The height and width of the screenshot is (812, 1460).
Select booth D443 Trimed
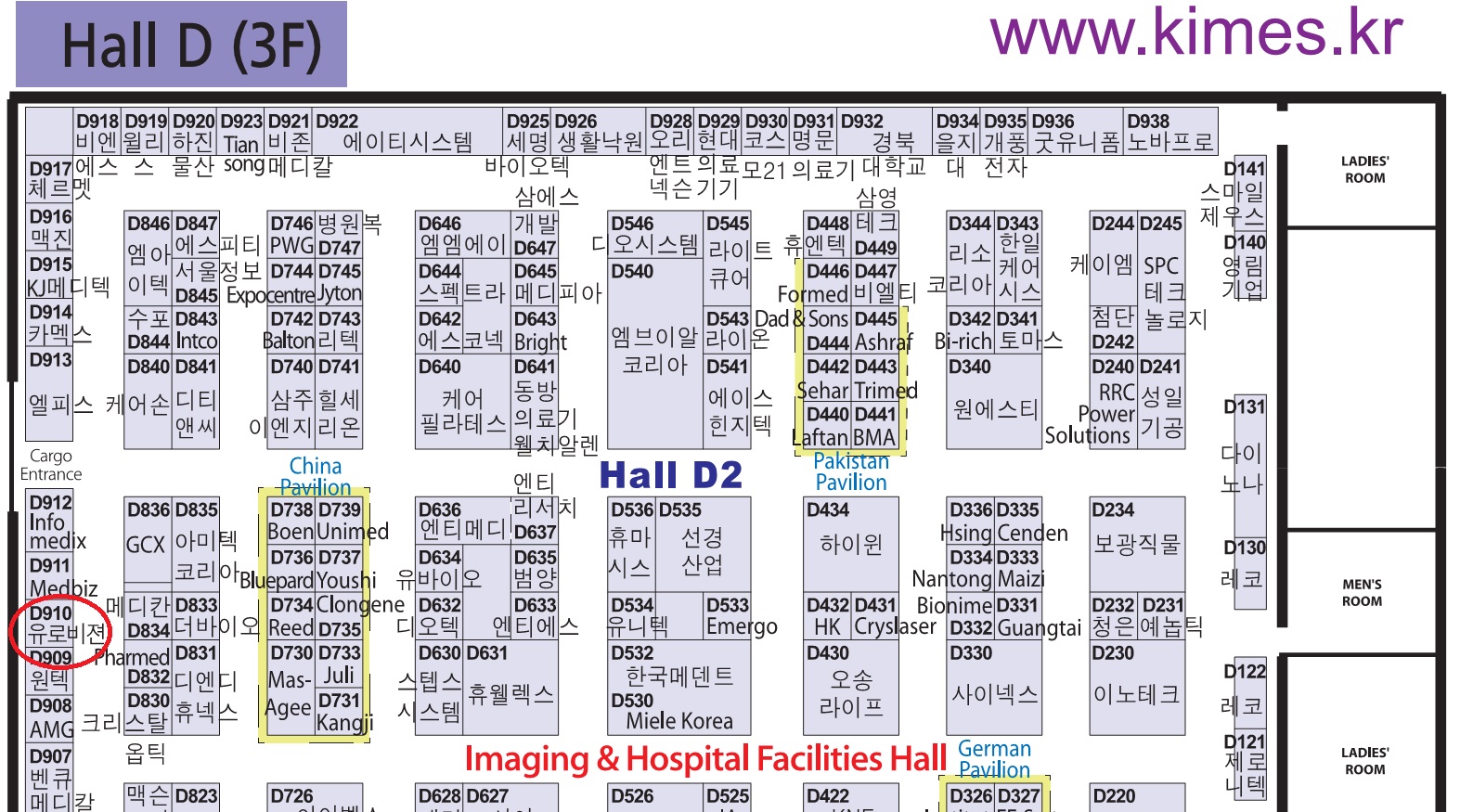(x=877, y=378)
